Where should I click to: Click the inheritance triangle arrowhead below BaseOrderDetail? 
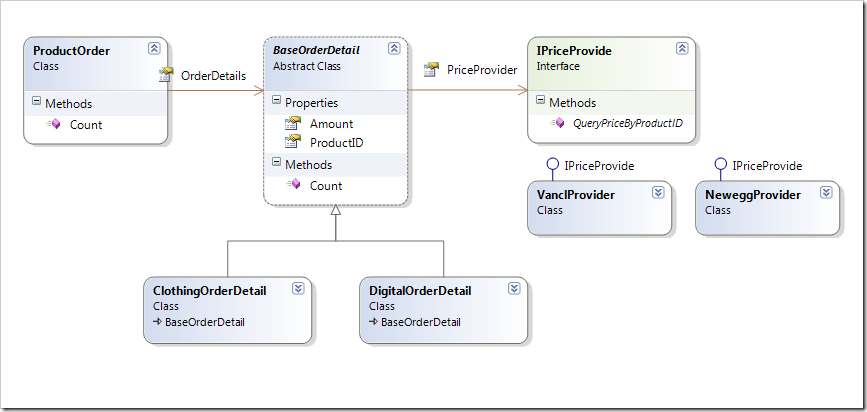[336, 210]
